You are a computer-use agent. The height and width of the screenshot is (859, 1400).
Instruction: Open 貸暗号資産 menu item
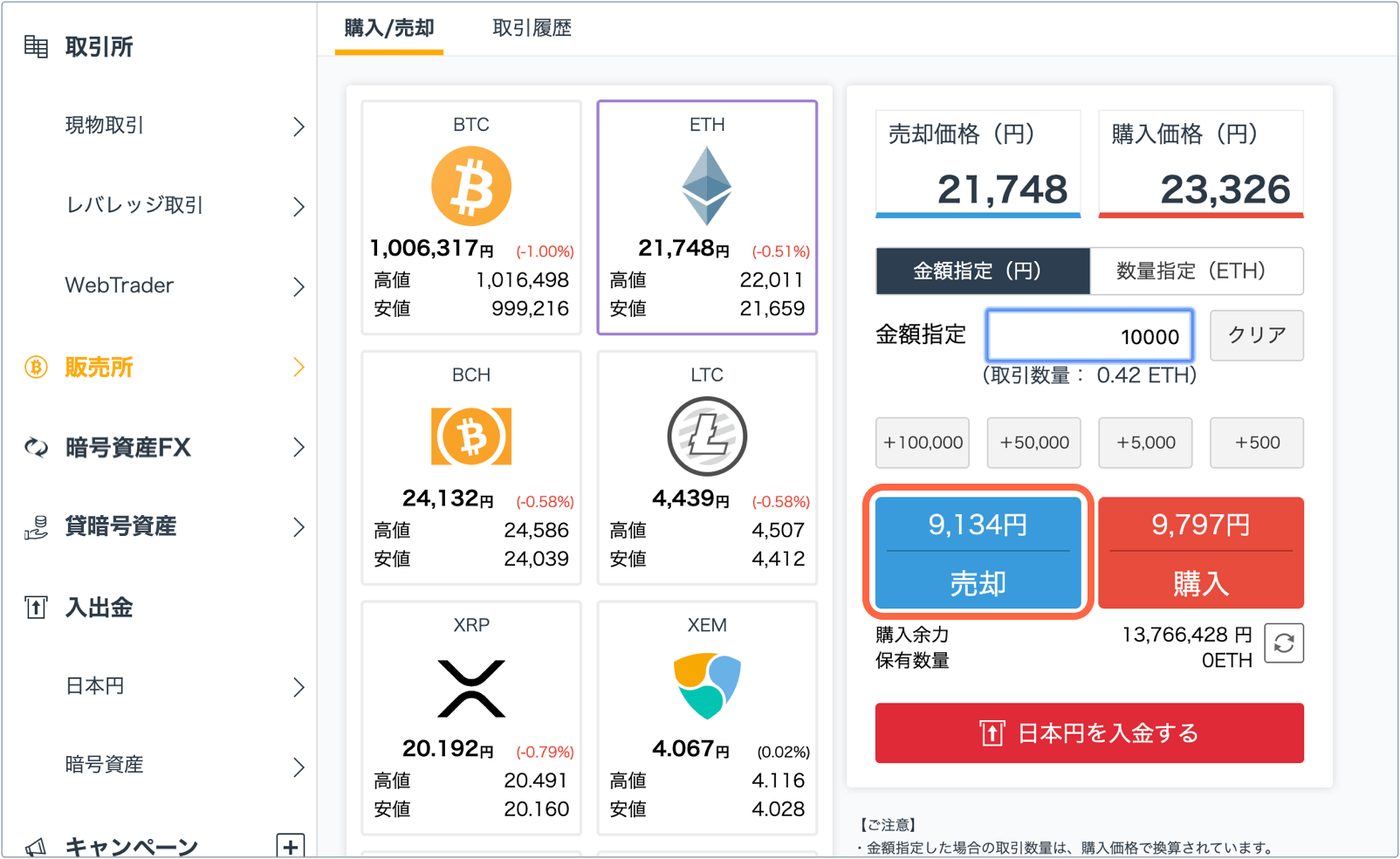(120, 527)
